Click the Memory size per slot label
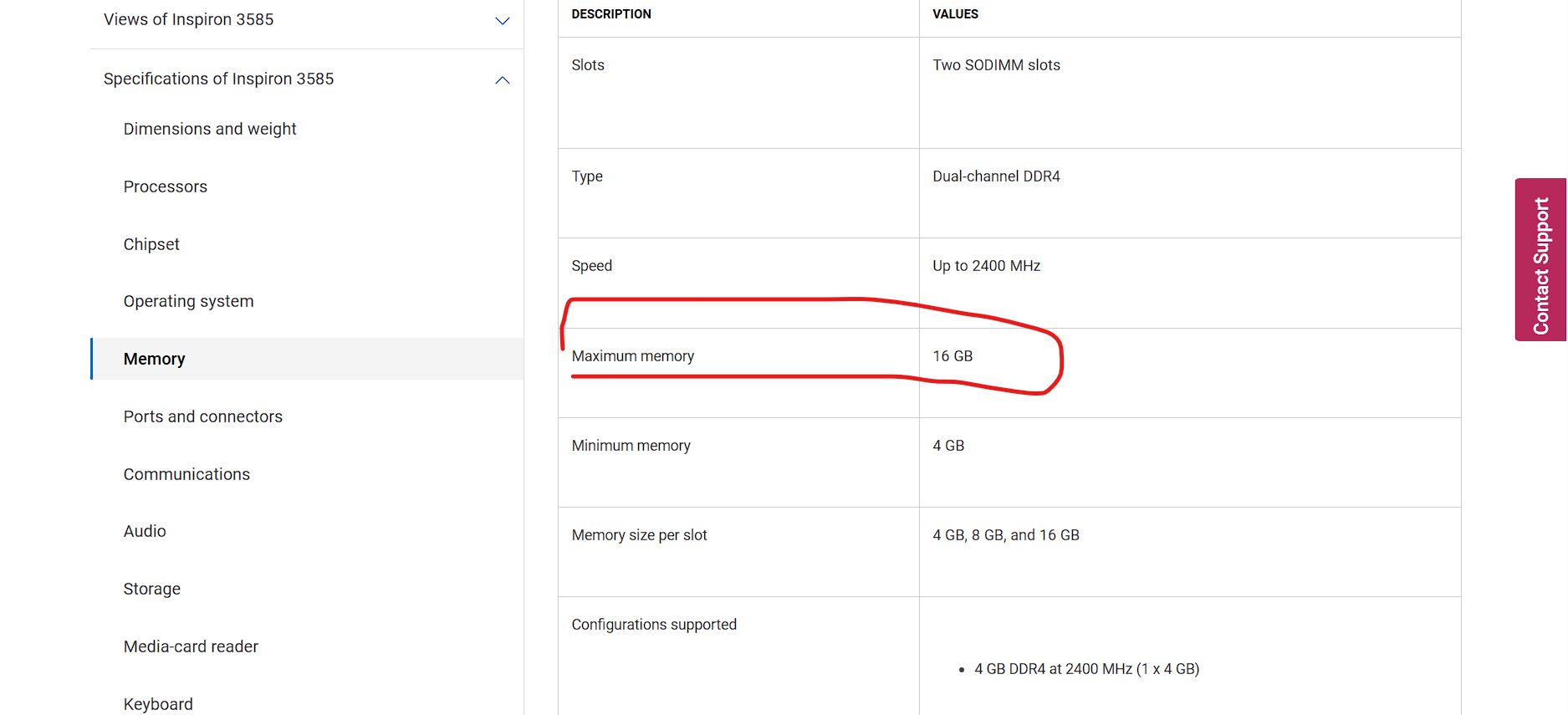The width and height of the screenshot is (1568, 715). click(640, 535)
